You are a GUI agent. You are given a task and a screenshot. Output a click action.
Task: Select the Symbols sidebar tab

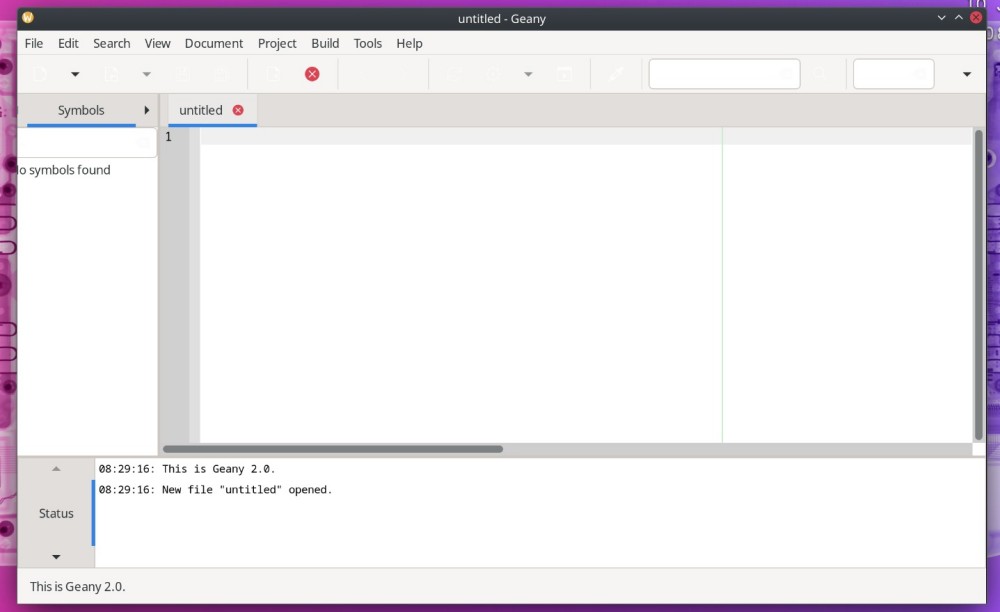(x=81, y=110)
